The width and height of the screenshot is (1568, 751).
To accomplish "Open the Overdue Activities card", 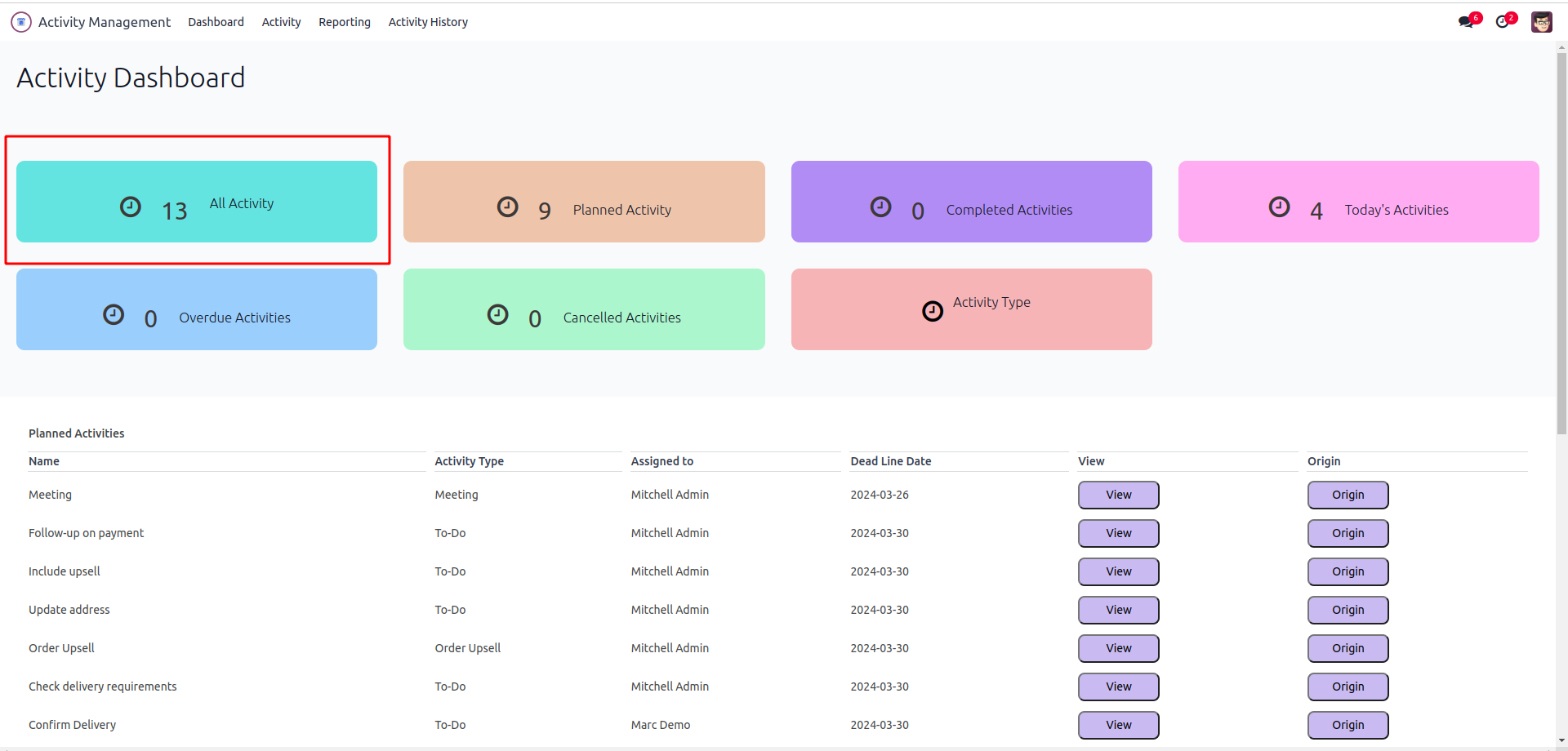I will click(197, 309).
